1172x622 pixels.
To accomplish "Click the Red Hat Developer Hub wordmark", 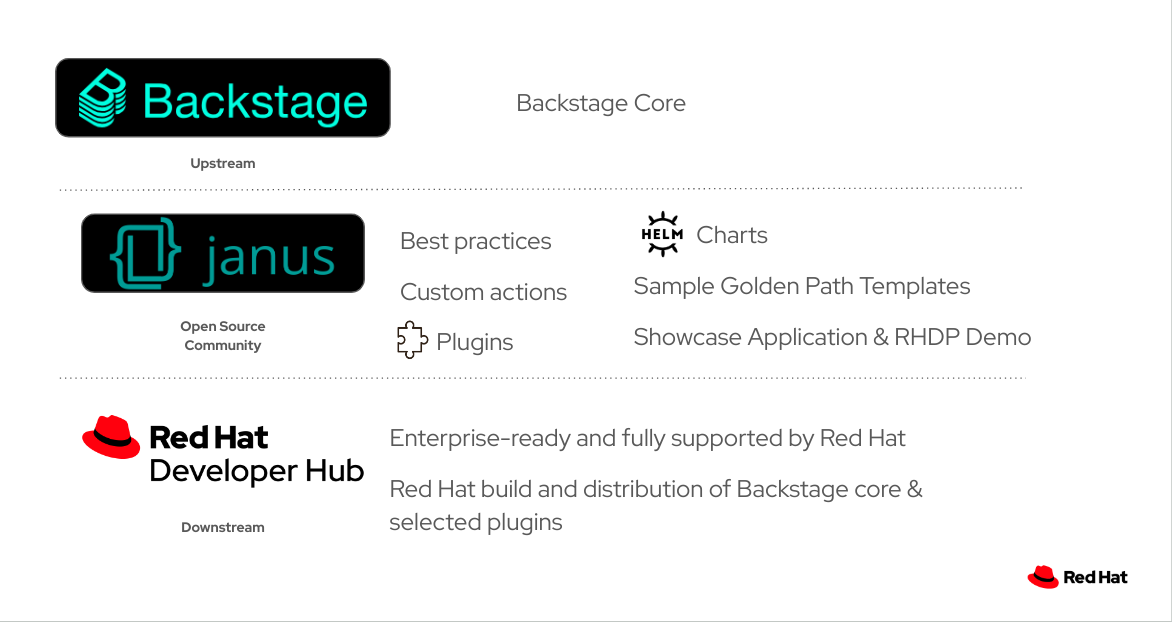I will pos(256,454).
